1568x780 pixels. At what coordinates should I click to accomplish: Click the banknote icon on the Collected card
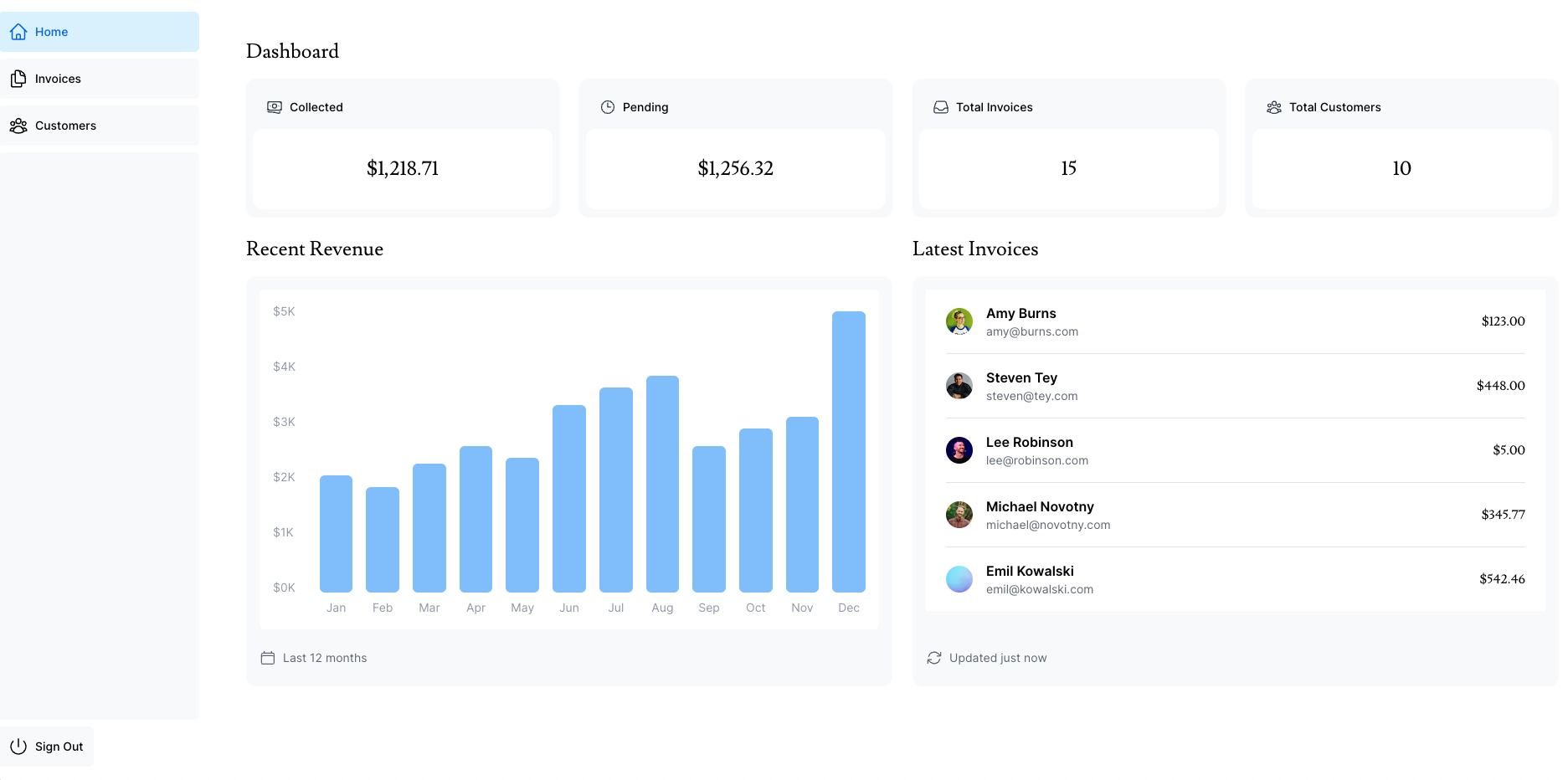[x=274, y=107]
